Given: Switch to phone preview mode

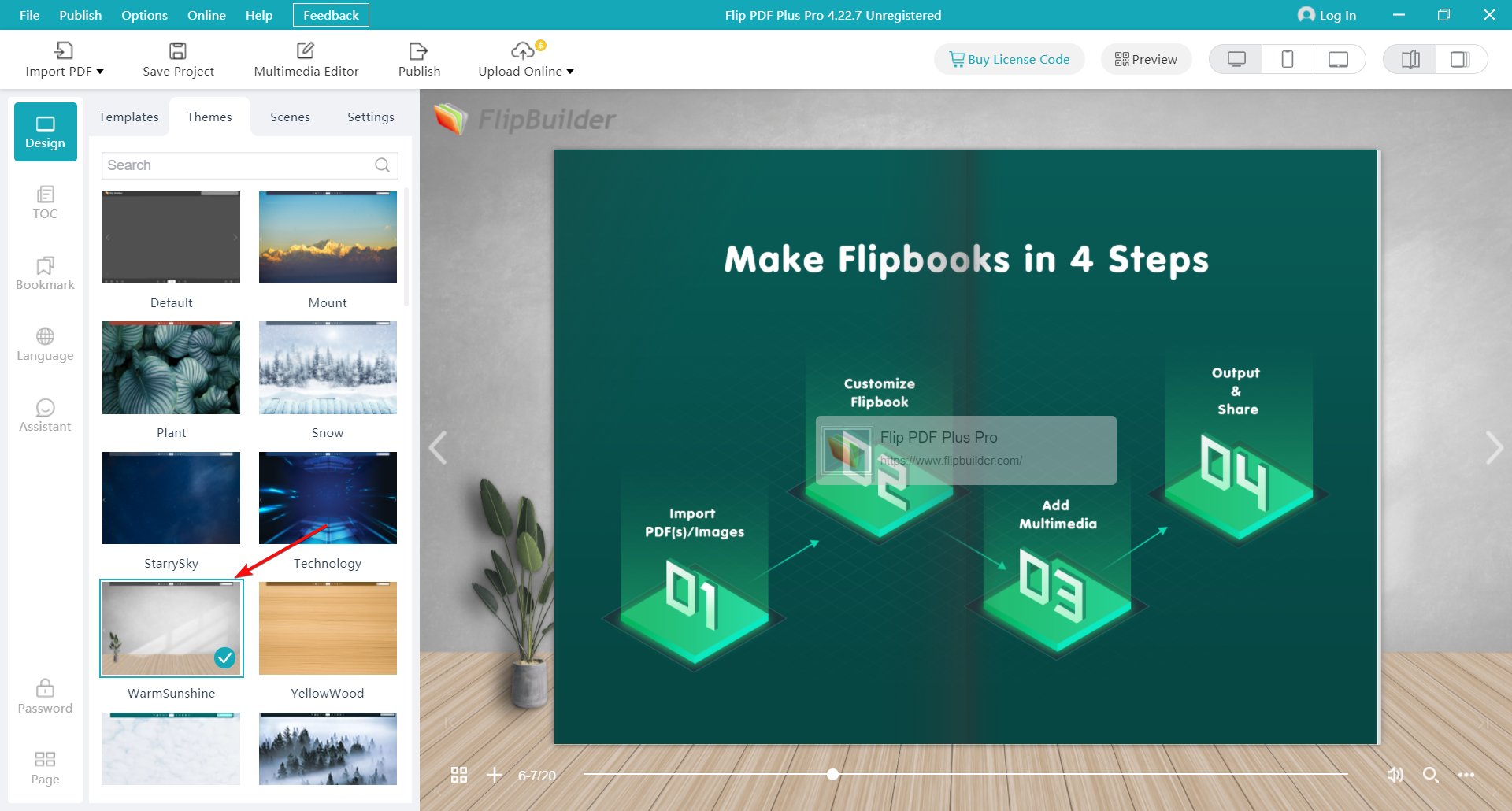Looking at the screenshot, I should (1288, 59).
